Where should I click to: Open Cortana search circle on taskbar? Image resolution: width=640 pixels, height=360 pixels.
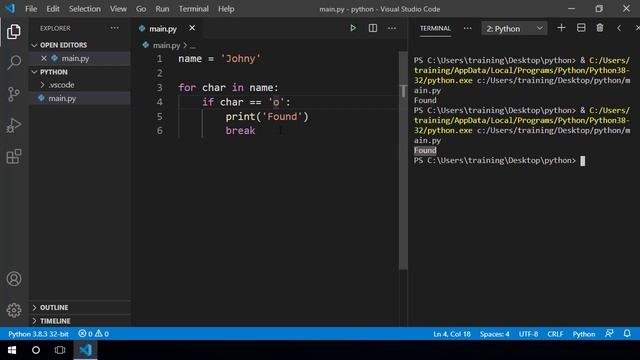(x=36, y=350)
